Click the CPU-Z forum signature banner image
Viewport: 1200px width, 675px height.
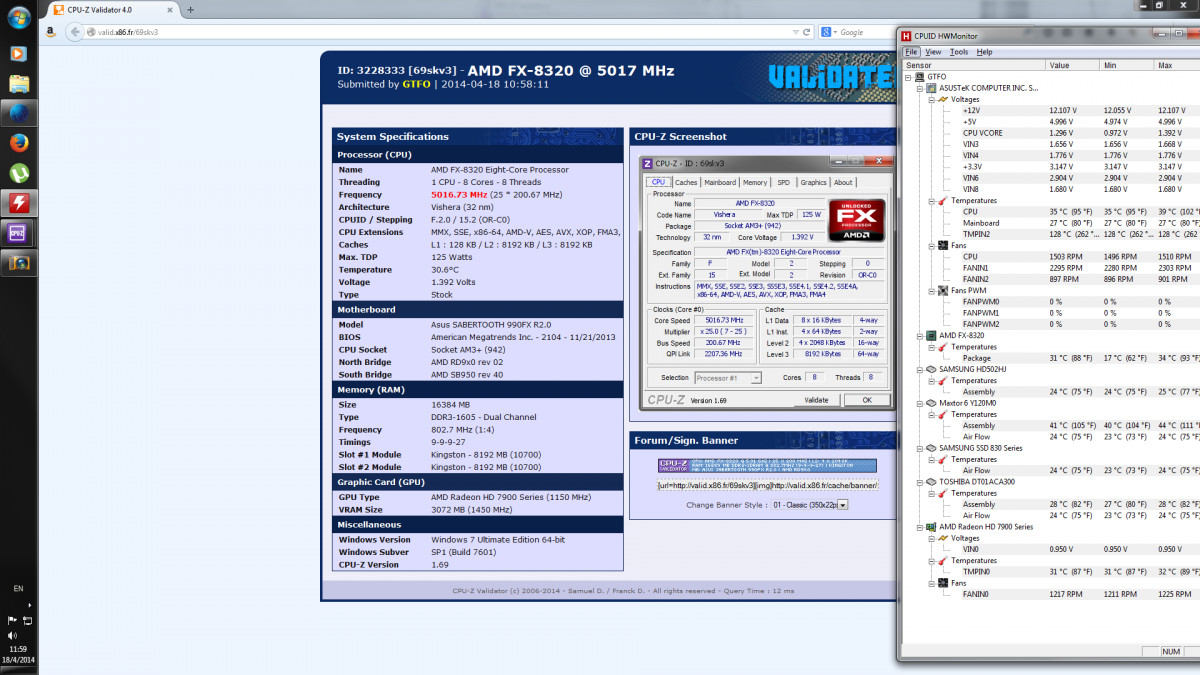click(767, 465)
